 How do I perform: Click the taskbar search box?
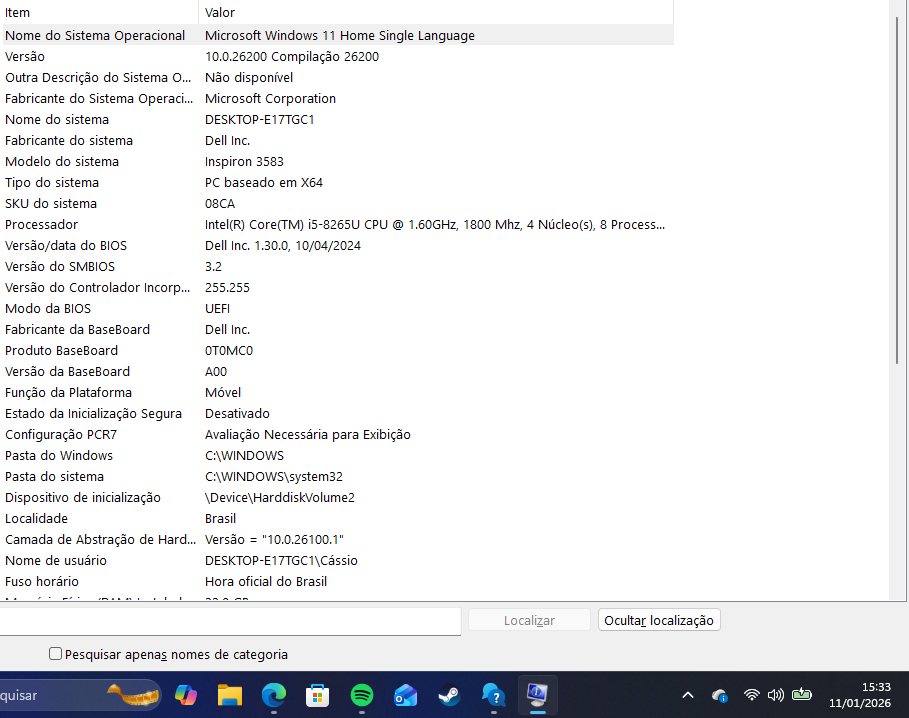[x=81, y=695]
